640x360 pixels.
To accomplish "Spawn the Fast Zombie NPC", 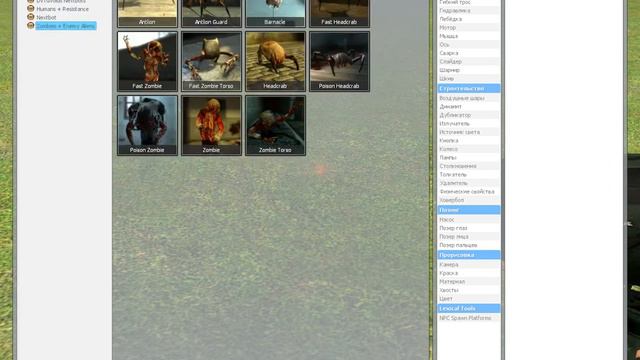I will pyautogui.click(x=147, y=61).
